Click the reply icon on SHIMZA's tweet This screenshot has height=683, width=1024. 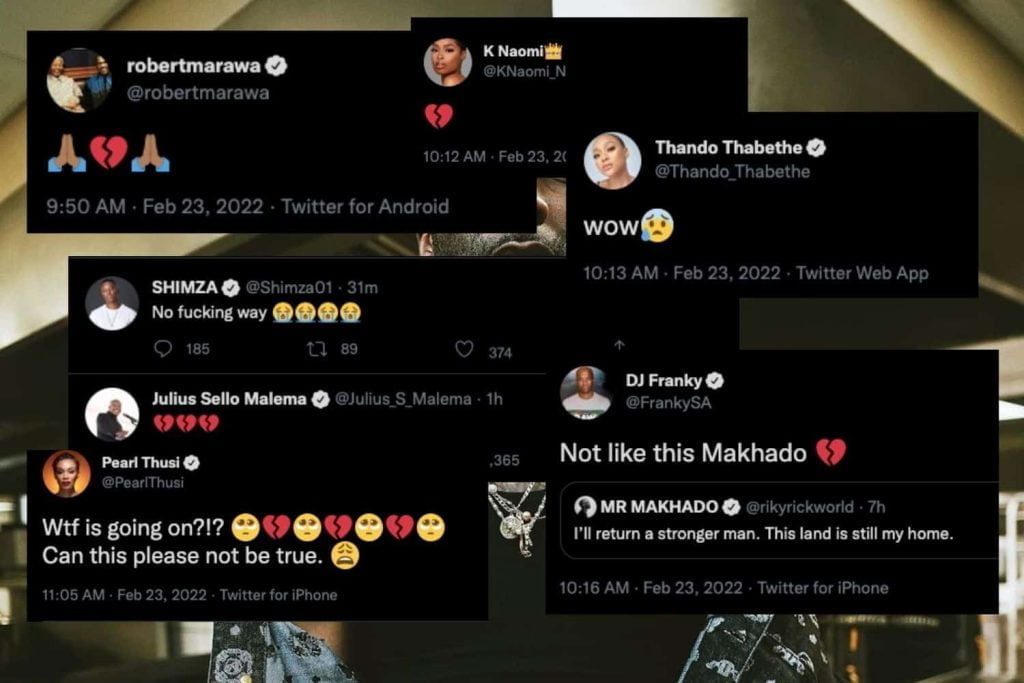coord(163,349)
